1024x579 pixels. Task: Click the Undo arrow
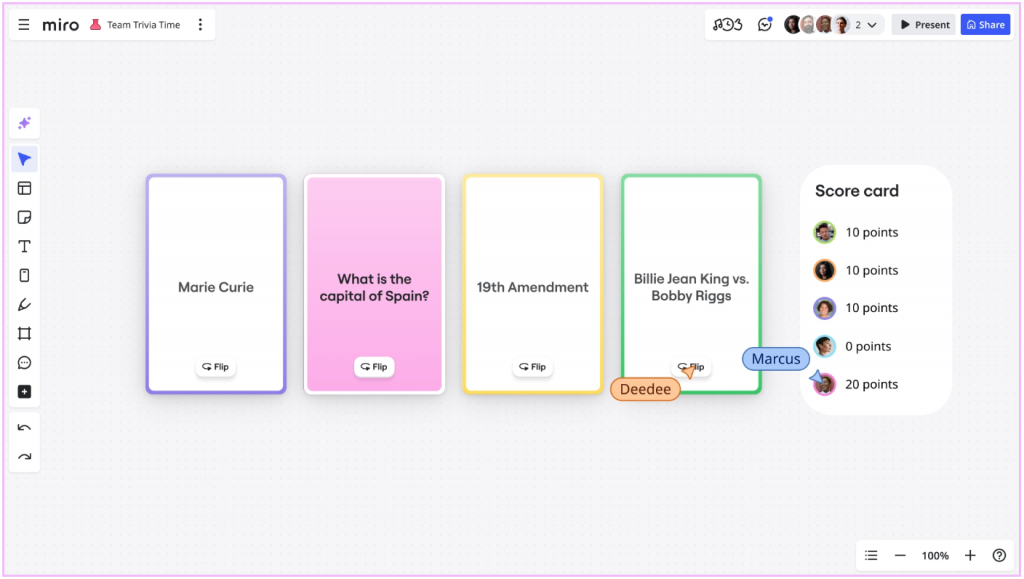click(25, 428)
